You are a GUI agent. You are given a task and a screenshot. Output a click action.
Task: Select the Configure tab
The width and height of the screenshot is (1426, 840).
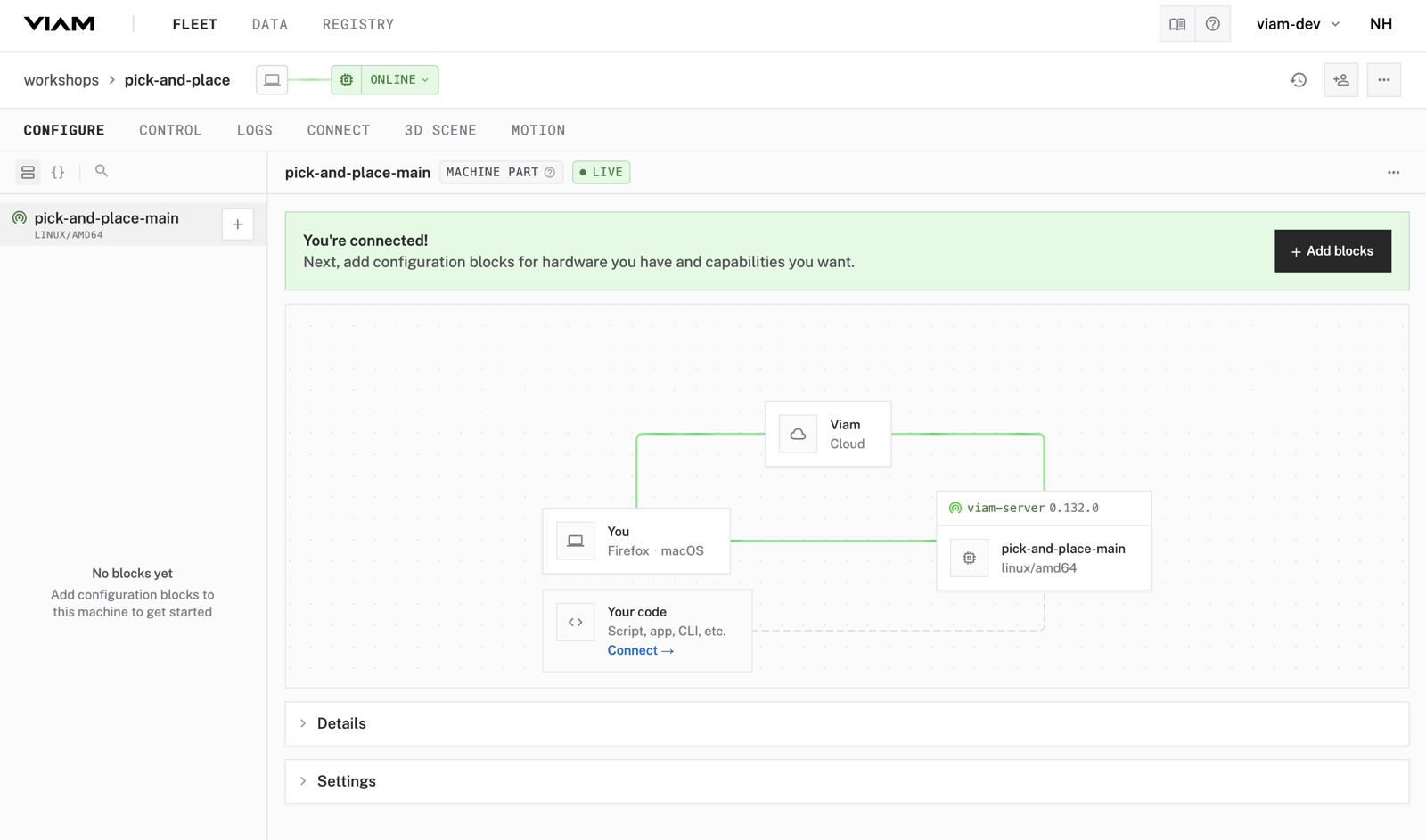pos(64,130)
